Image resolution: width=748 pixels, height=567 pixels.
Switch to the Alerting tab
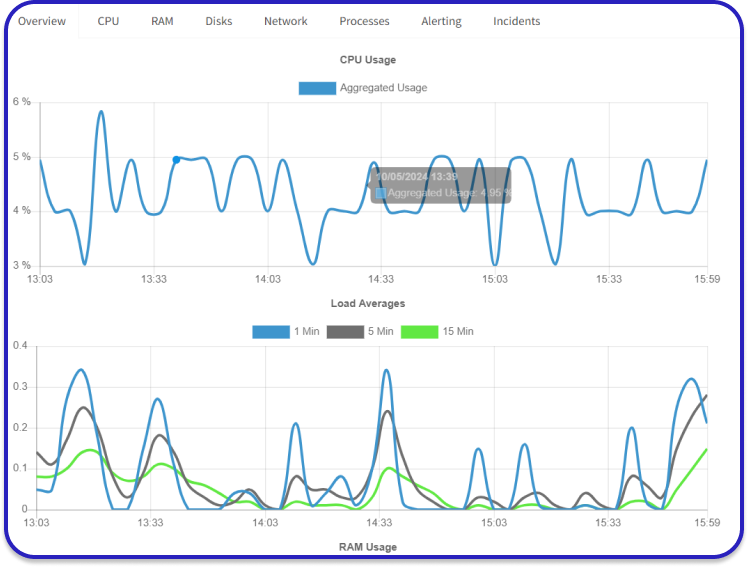(x=441, y=21)
